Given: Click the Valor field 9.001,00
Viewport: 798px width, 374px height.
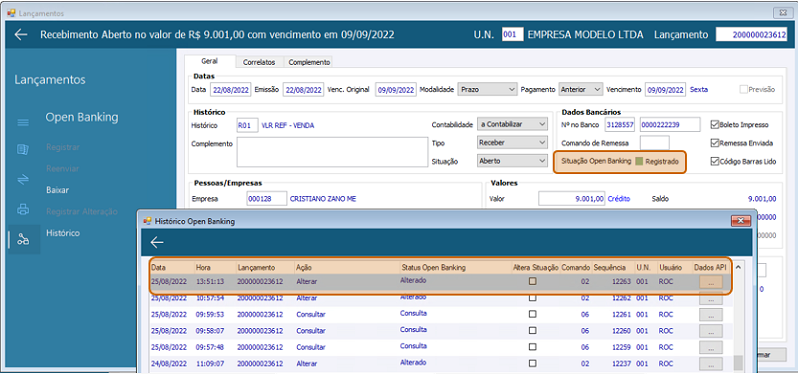Looking at the screenshot, I should (x=572, y=198).
